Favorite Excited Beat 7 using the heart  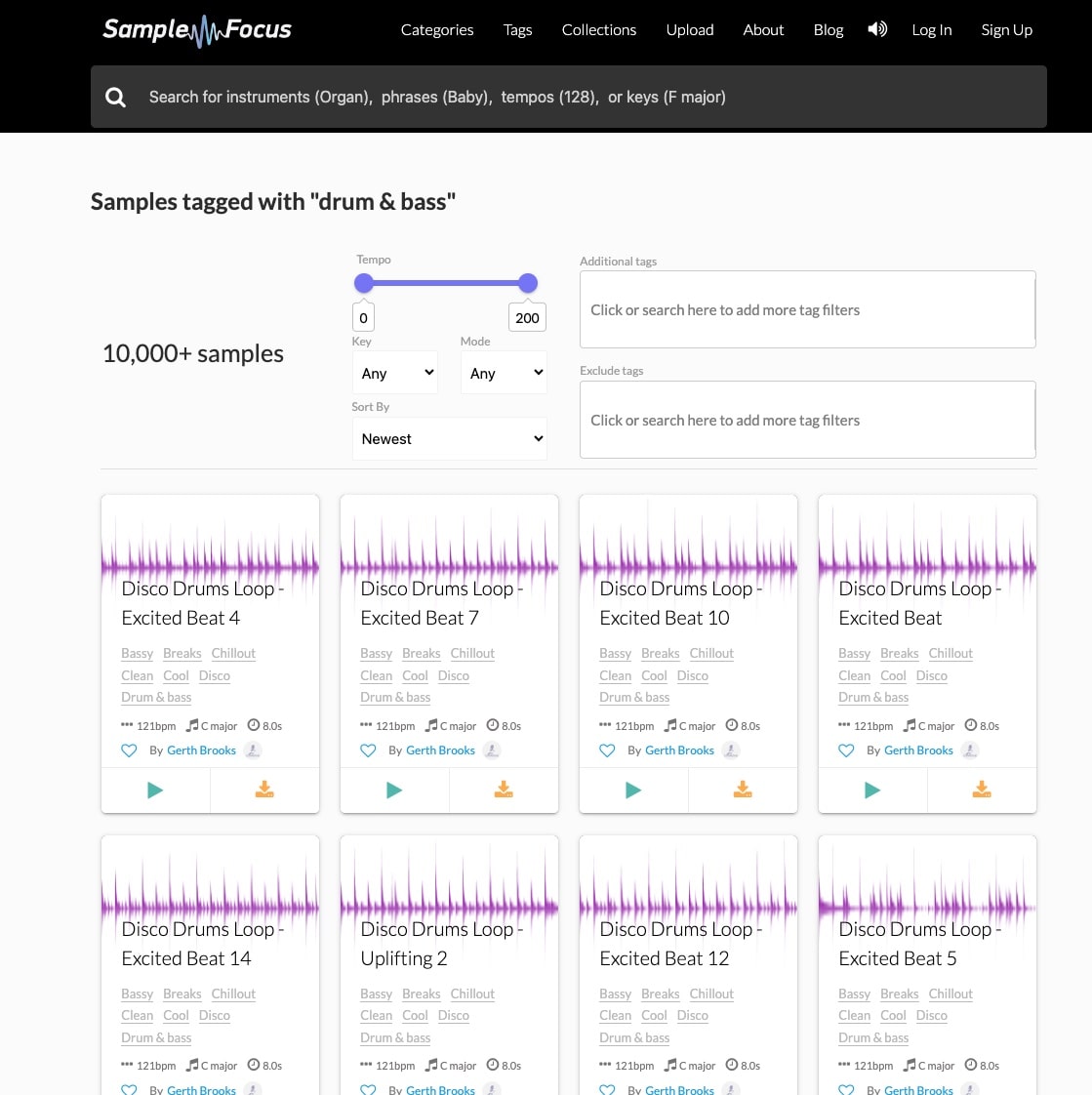click(x=368, y=750)
